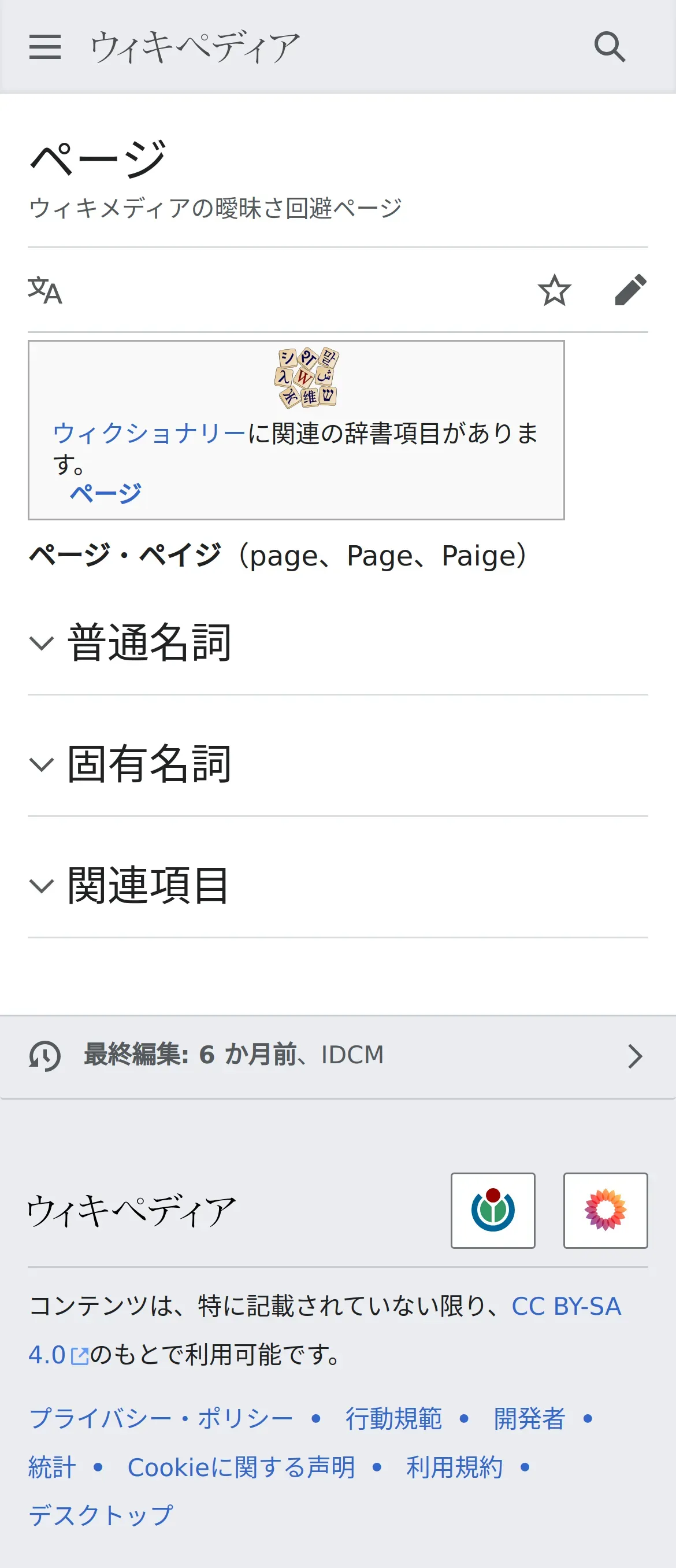Viewport: 676px width, 1568px height.
Task: Click the ウィキペディア header wordmark
Action: pos(195,47)
